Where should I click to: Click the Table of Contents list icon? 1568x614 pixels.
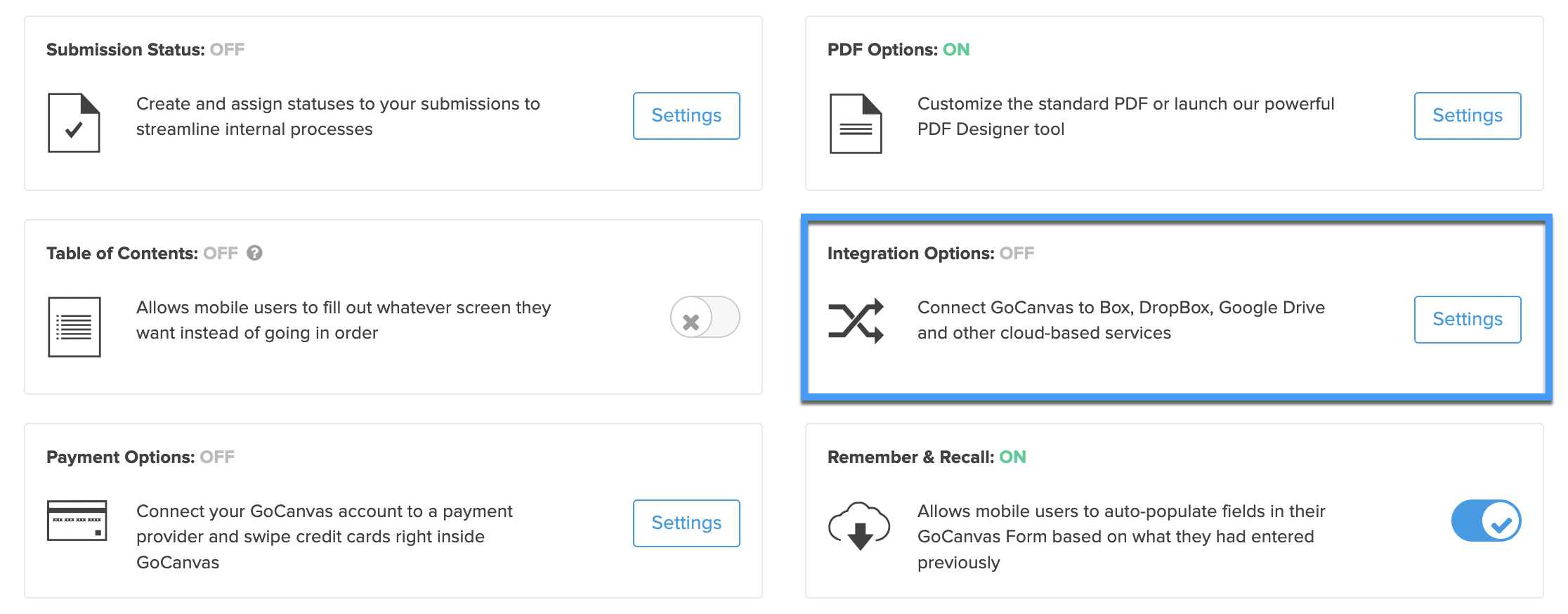[73, 326]
